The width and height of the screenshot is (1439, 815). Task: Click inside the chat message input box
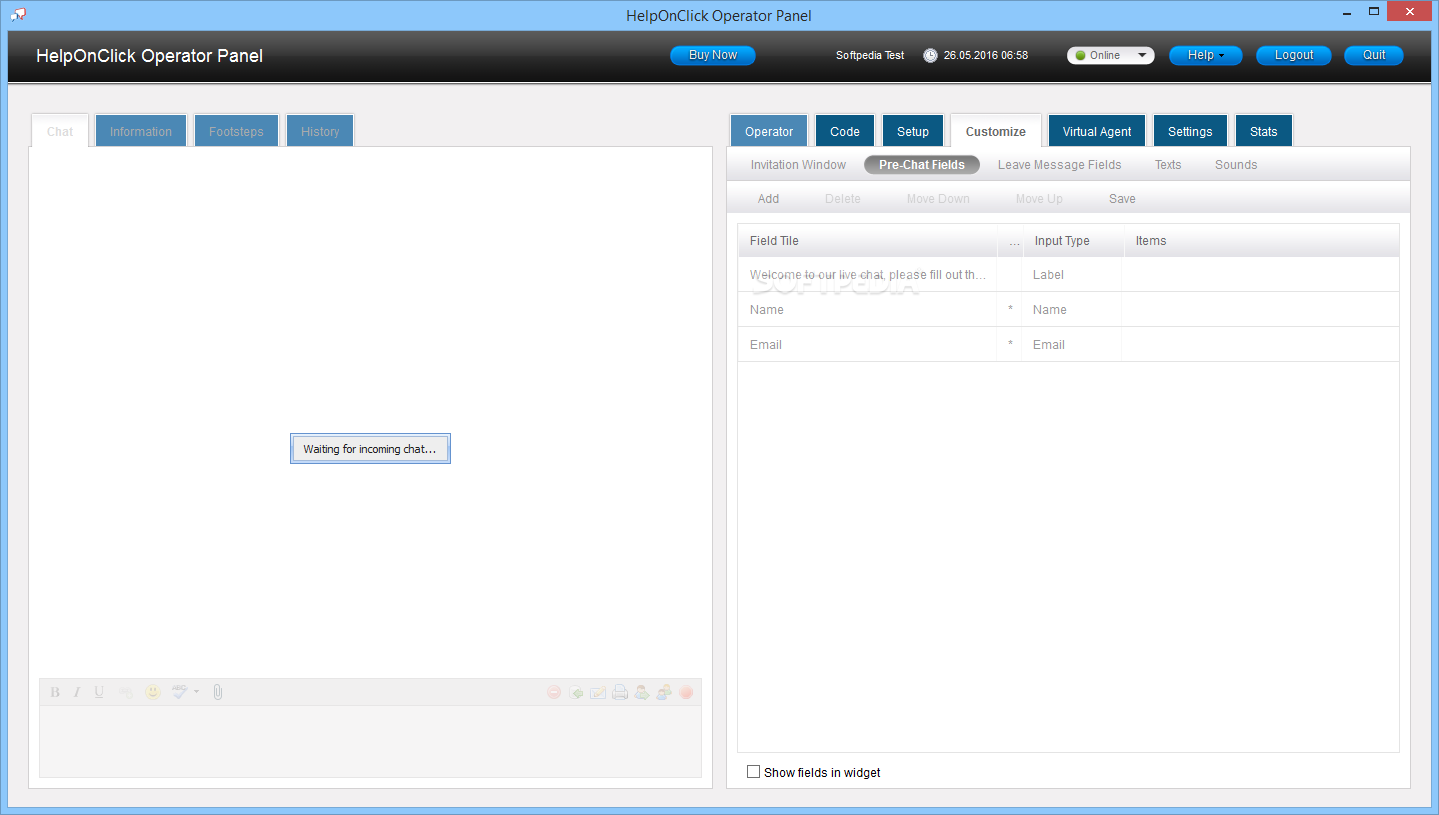370,740
